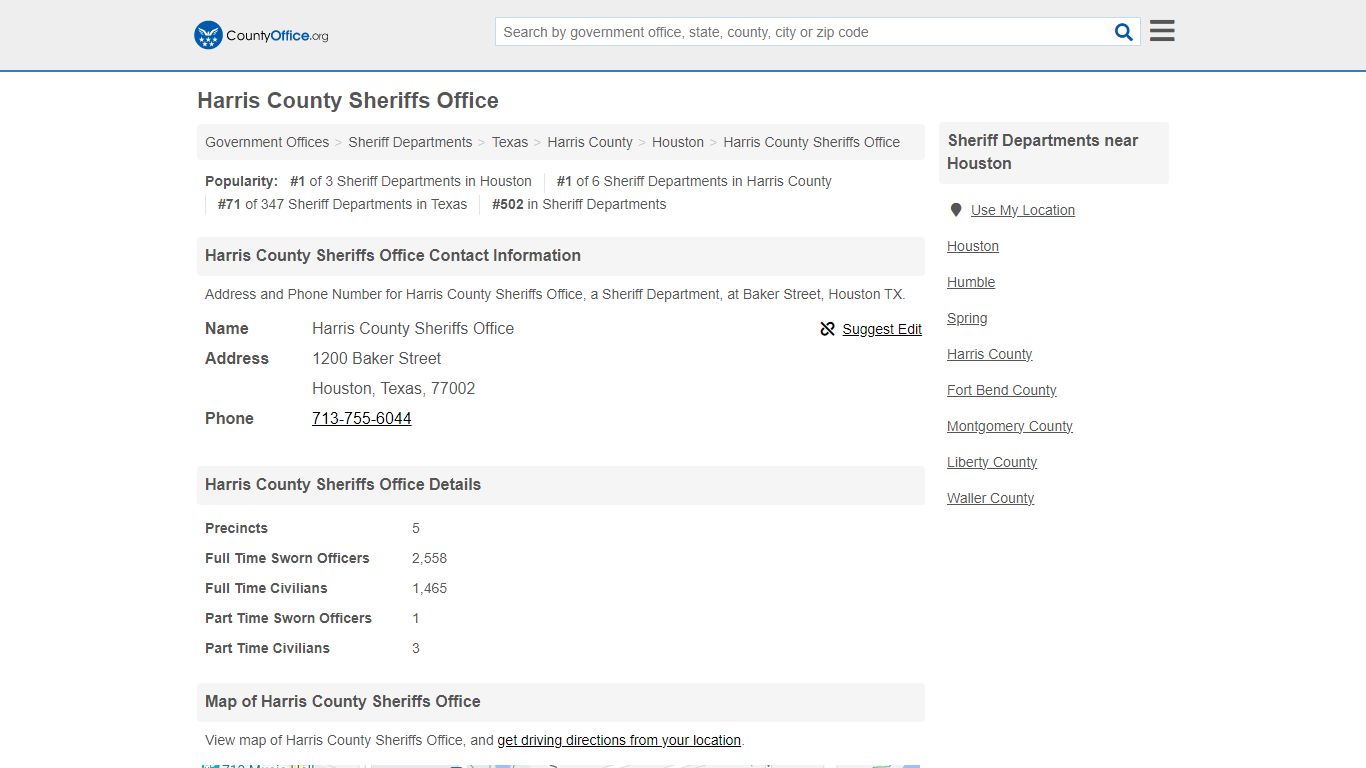Viewport: 1366px width, 768px height.
Task: Click popularity text #71 of 347
Action: tap(342, 204)
